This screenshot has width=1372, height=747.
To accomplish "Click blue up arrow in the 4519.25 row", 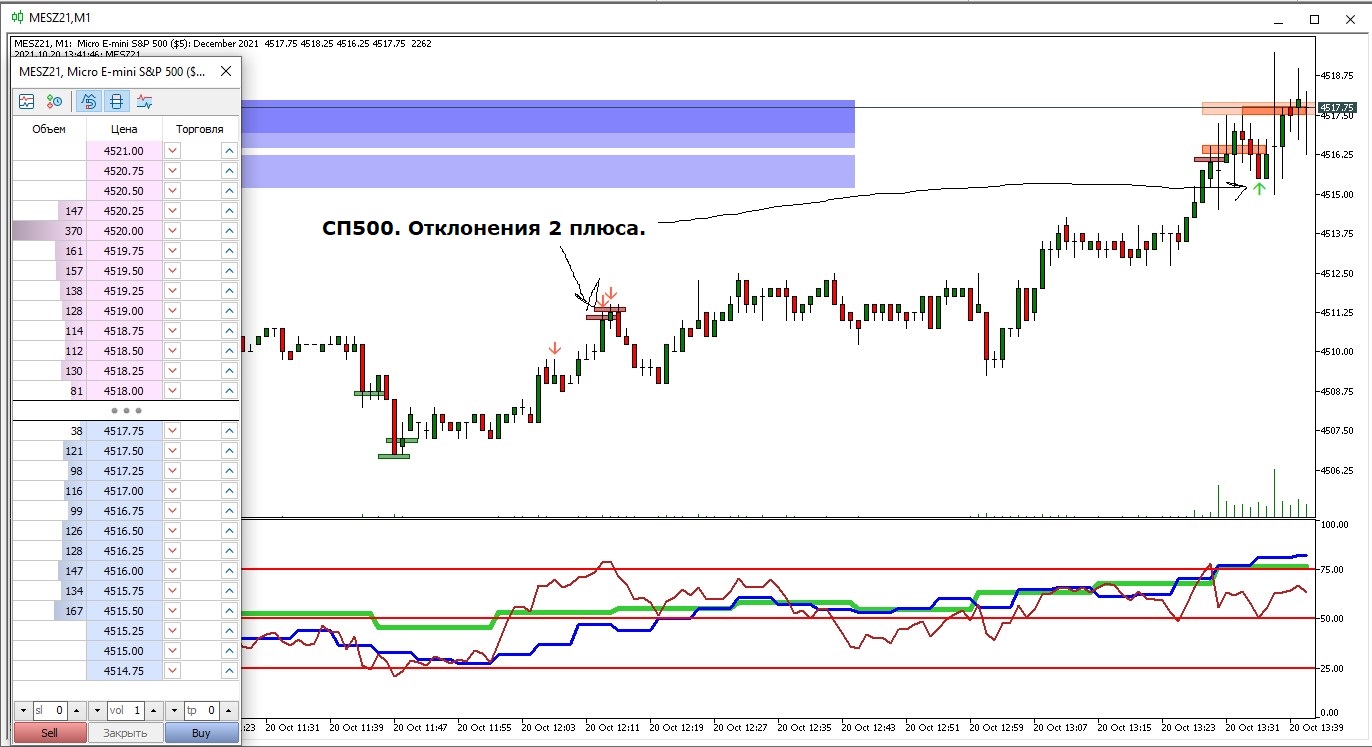I will tap(229, 291).
